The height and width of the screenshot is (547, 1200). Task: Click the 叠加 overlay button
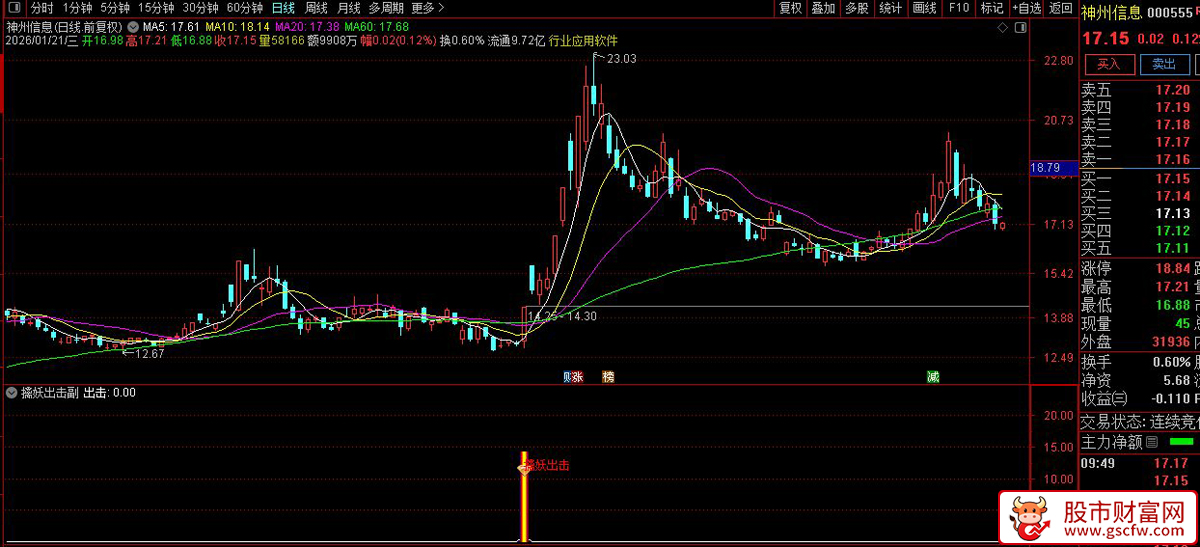823,8
